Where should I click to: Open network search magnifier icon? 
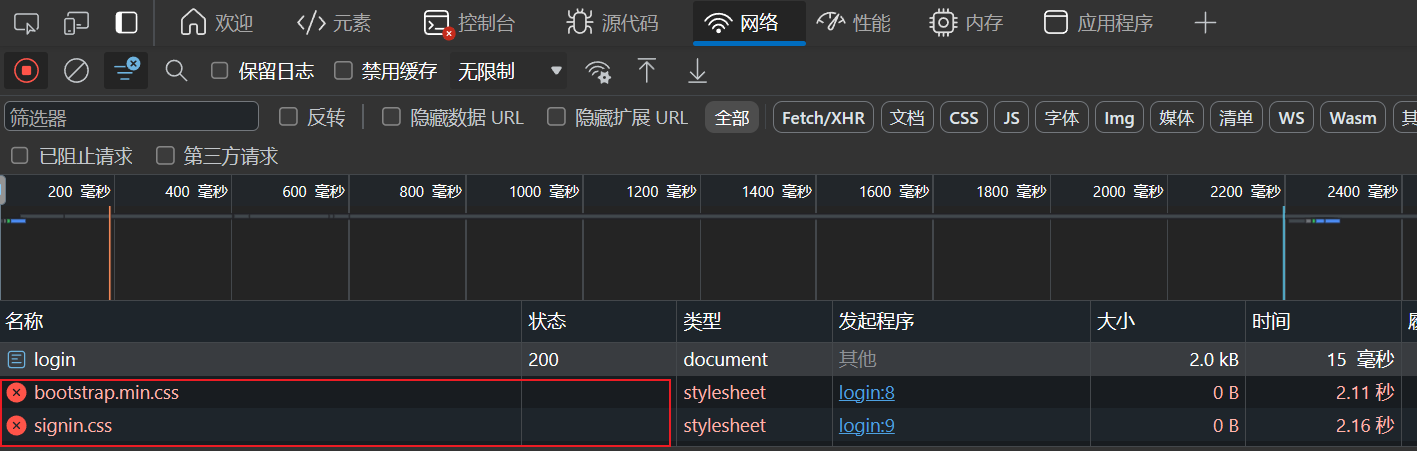(x=176, y=71)
